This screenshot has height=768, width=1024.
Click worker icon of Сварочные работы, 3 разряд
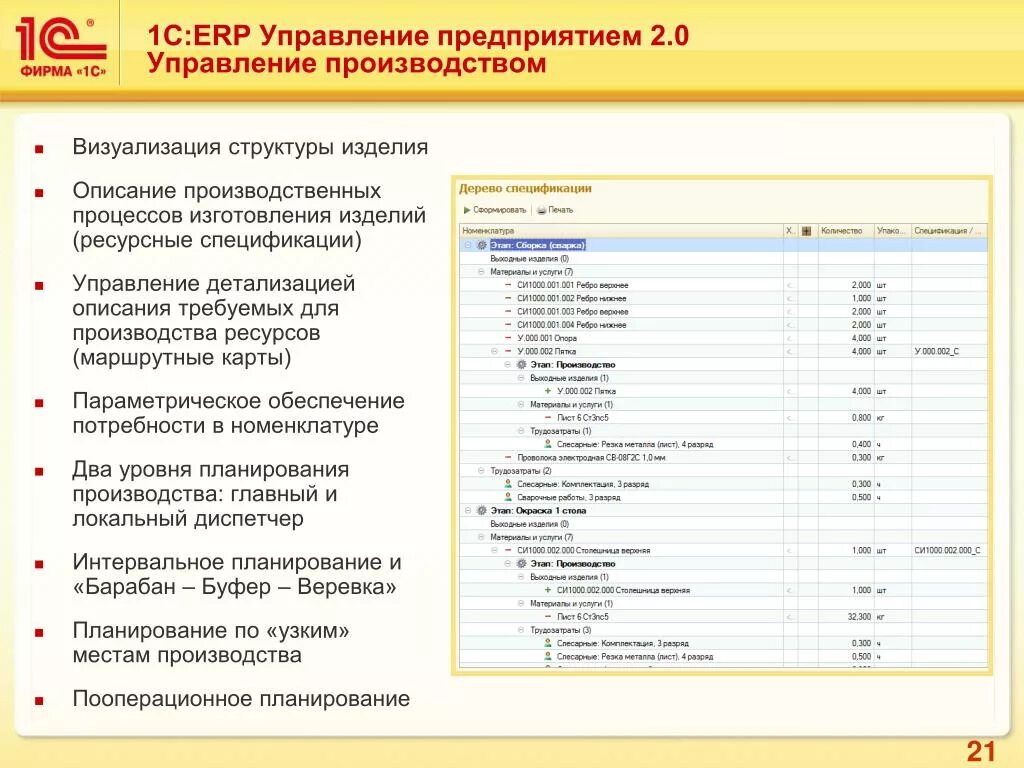click(508, 497)
